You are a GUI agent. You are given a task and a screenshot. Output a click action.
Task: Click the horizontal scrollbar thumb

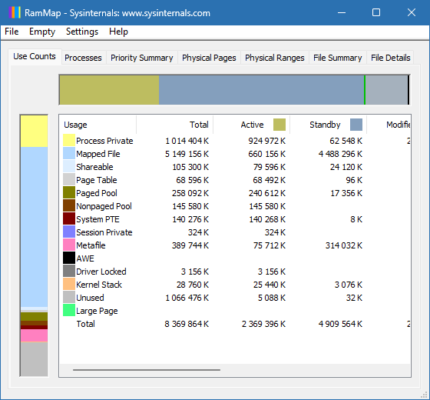(x=147, y=370)
